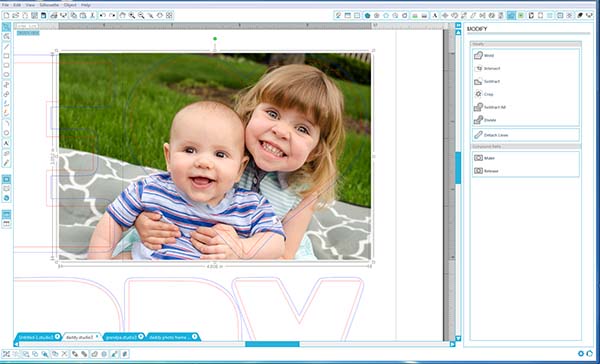
Task: Select the Draw a Line tool
Action: (6, 46)
